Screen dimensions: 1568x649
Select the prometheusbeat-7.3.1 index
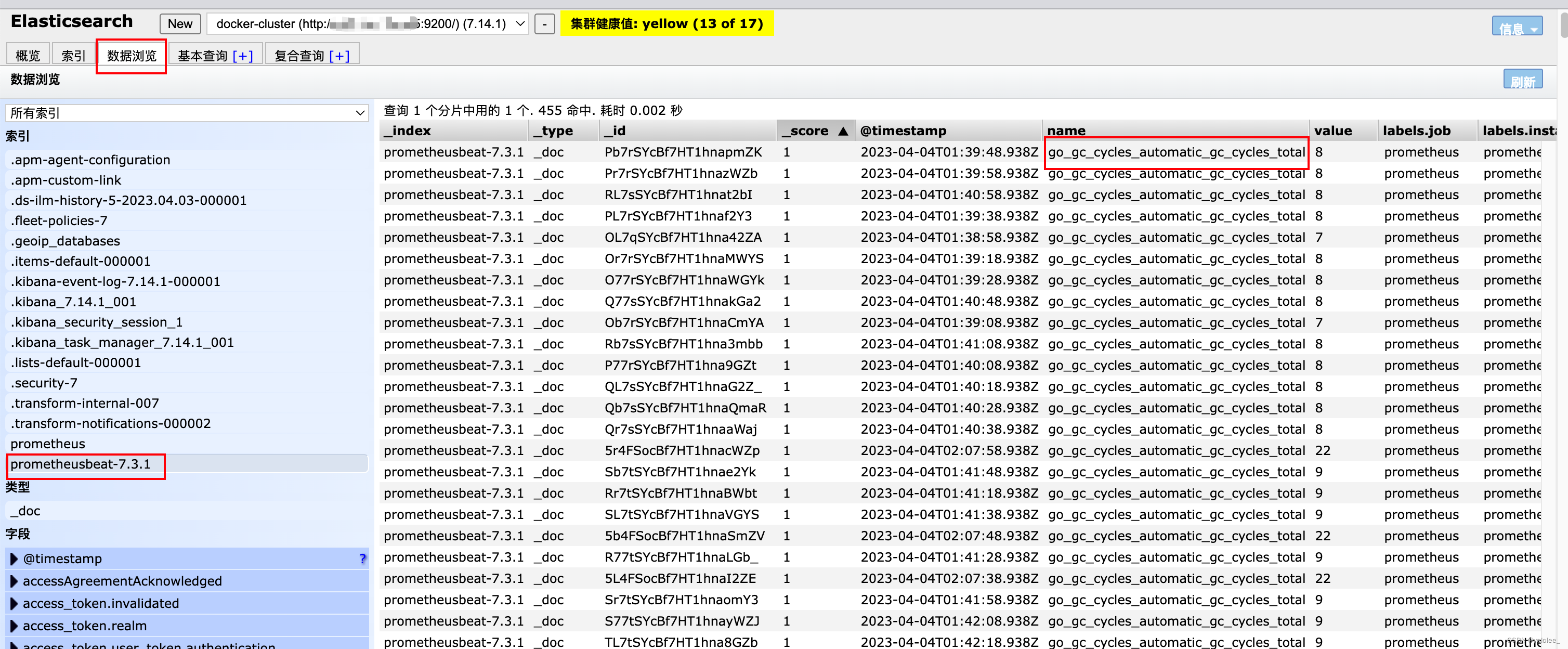click(187, 464)
